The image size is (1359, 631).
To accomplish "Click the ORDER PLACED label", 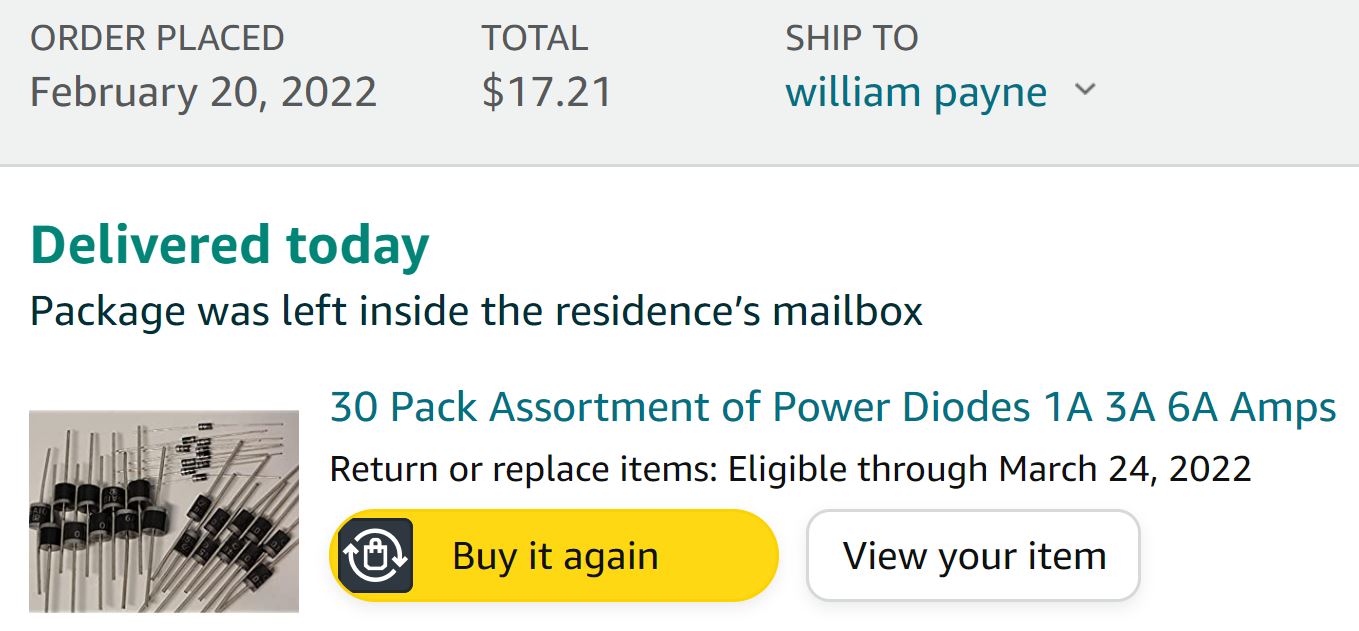I will pyautogui.click(x=157, y=38).
